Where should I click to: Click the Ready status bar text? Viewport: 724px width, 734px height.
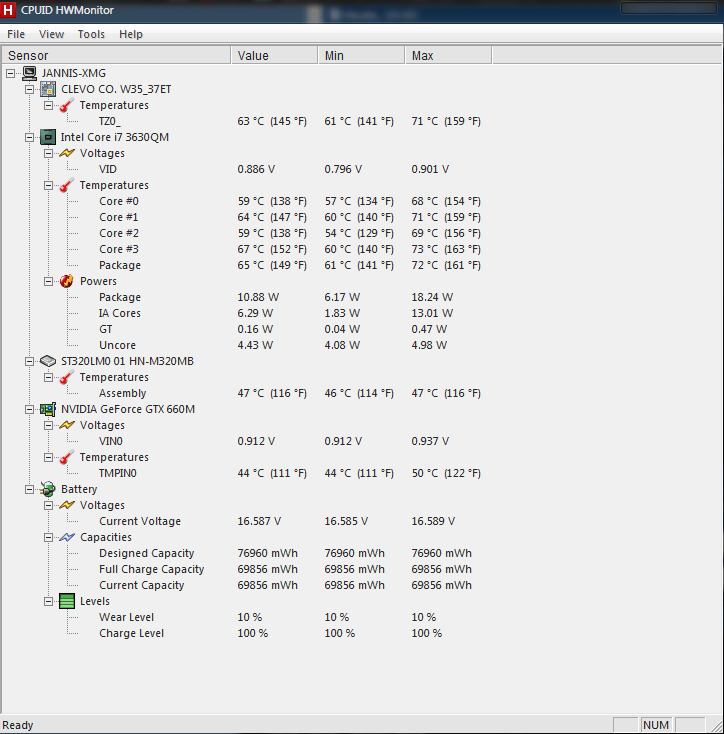coord(18,725)
